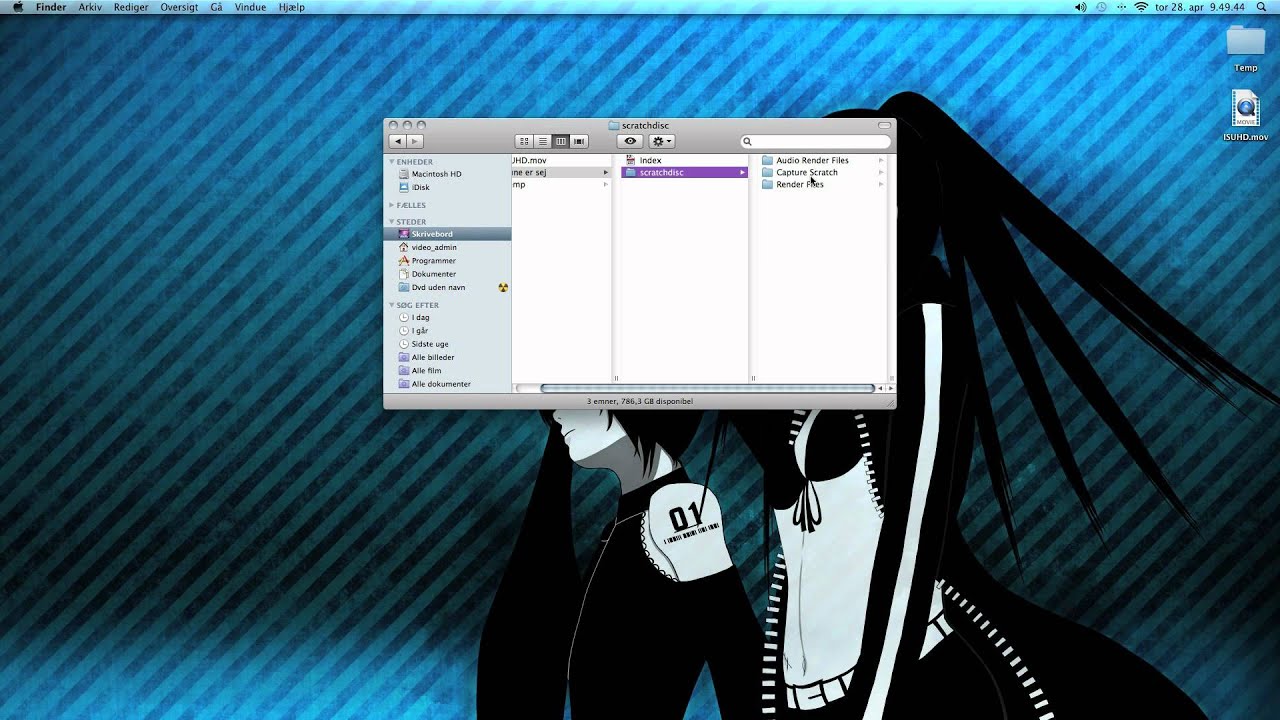
Task: Select the I går smart search
Action: 447,331
